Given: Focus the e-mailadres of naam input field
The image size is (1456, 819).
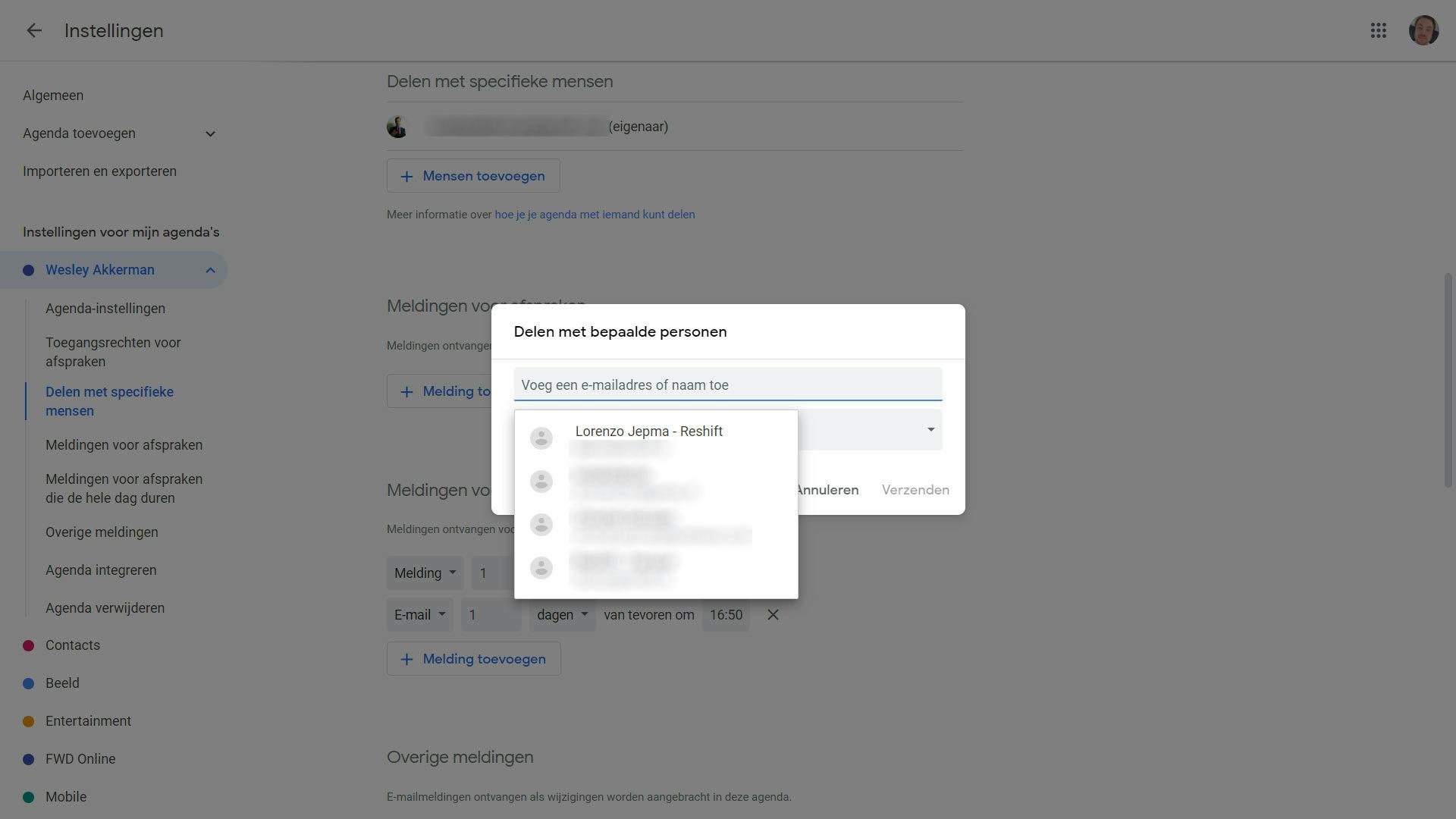Looking at the screenshot, I should point(728,384).
